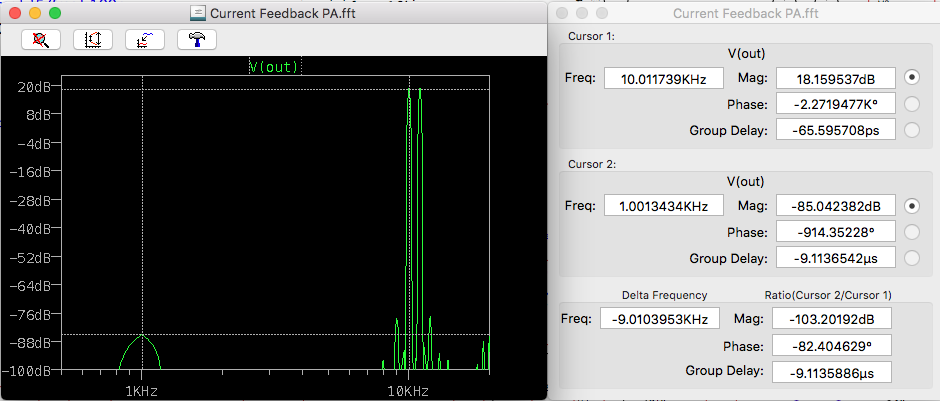Click the -88dB y-axis label
This screenshot has width=940, height=401.
pyautogui.click(x=29, y=342)
